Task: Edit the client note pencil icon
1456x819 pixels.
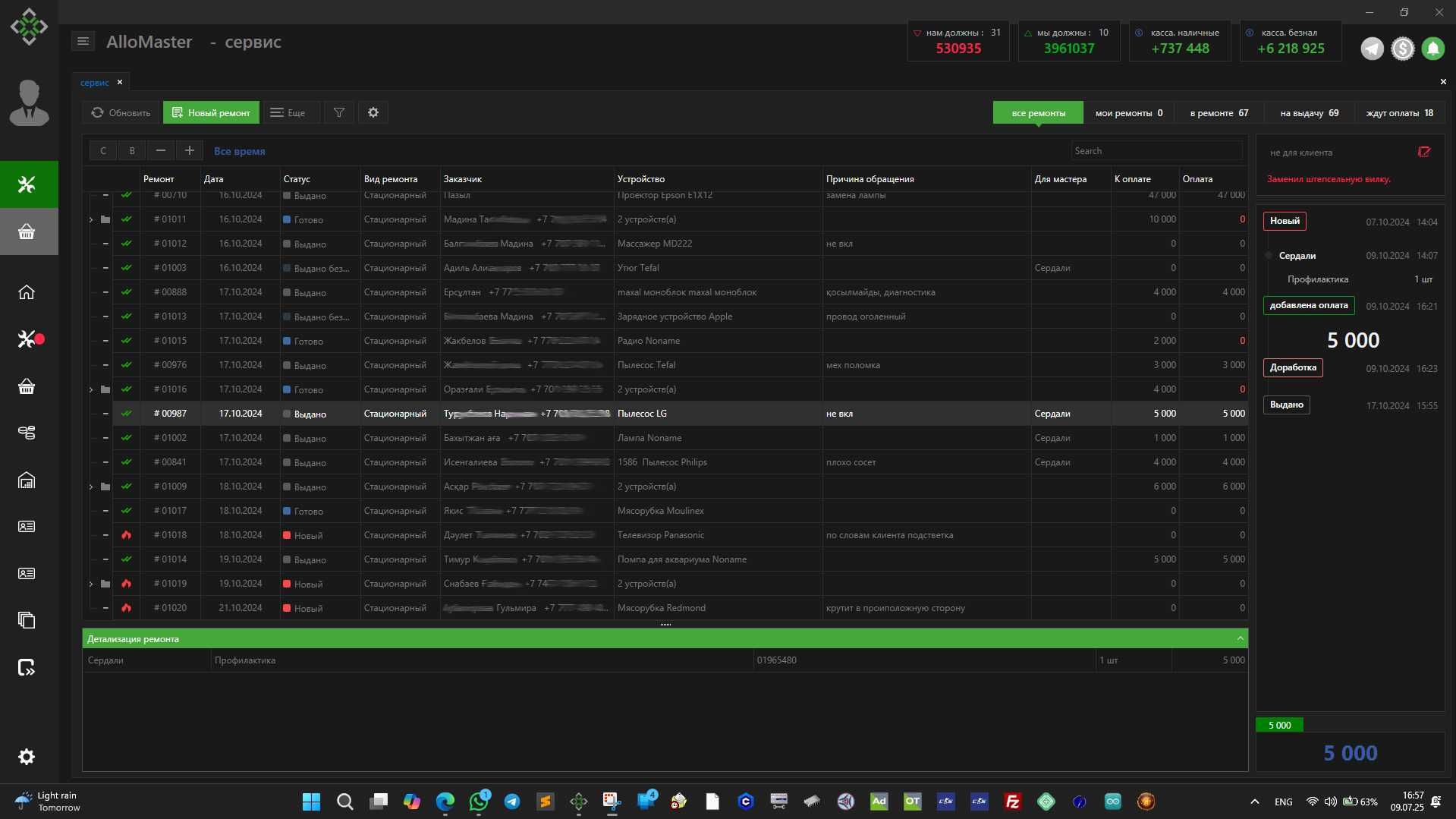Action: point(1424,152)
